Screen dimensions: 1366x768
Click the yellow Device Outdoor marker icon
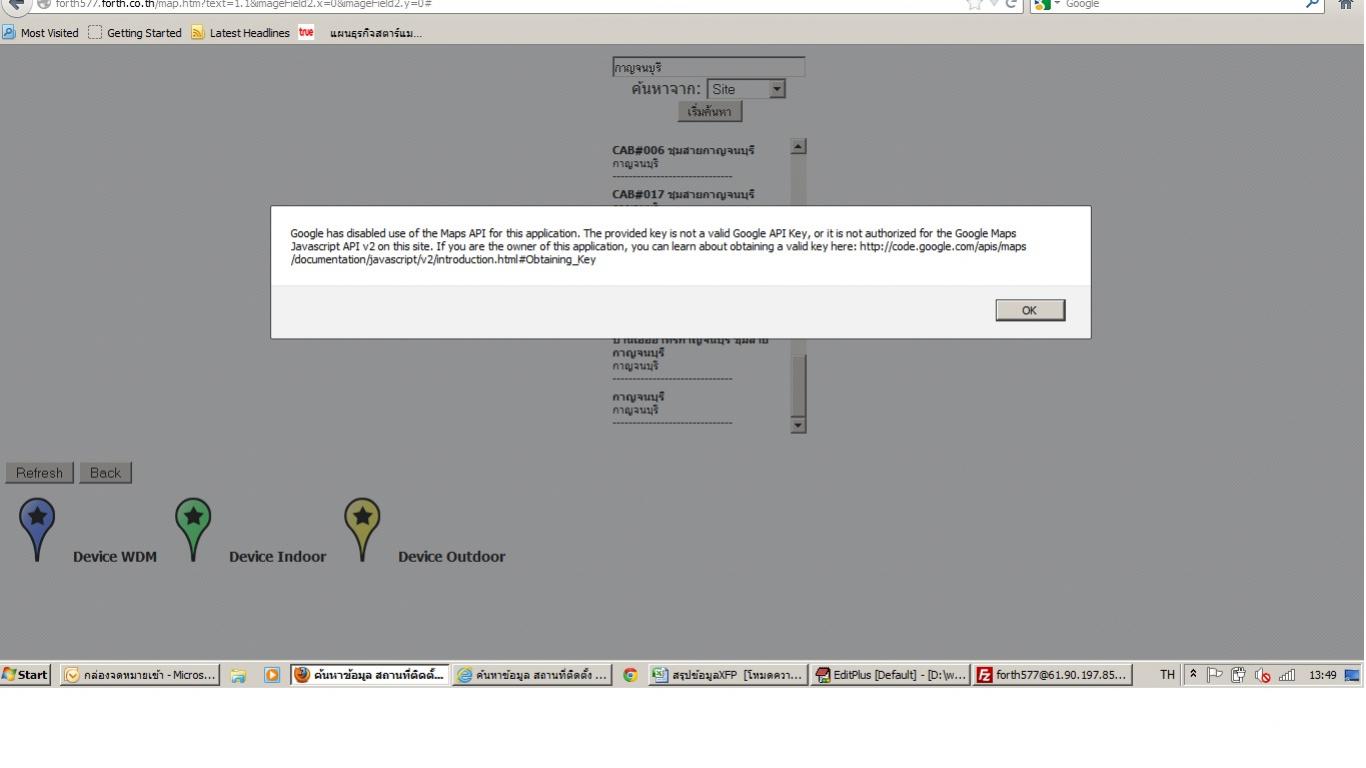362,530
